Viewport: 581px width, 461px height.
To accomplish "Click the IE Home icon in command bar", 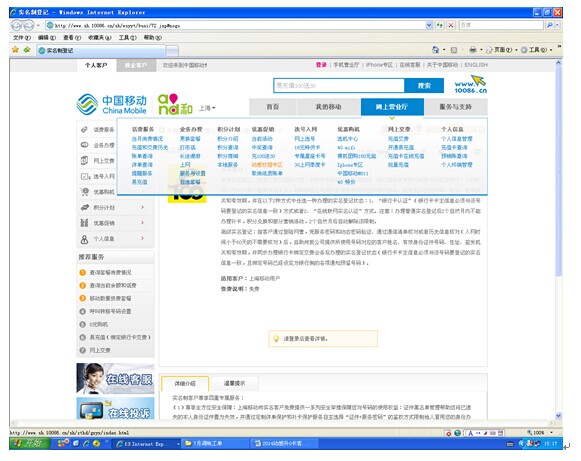I will coord(435,50).
